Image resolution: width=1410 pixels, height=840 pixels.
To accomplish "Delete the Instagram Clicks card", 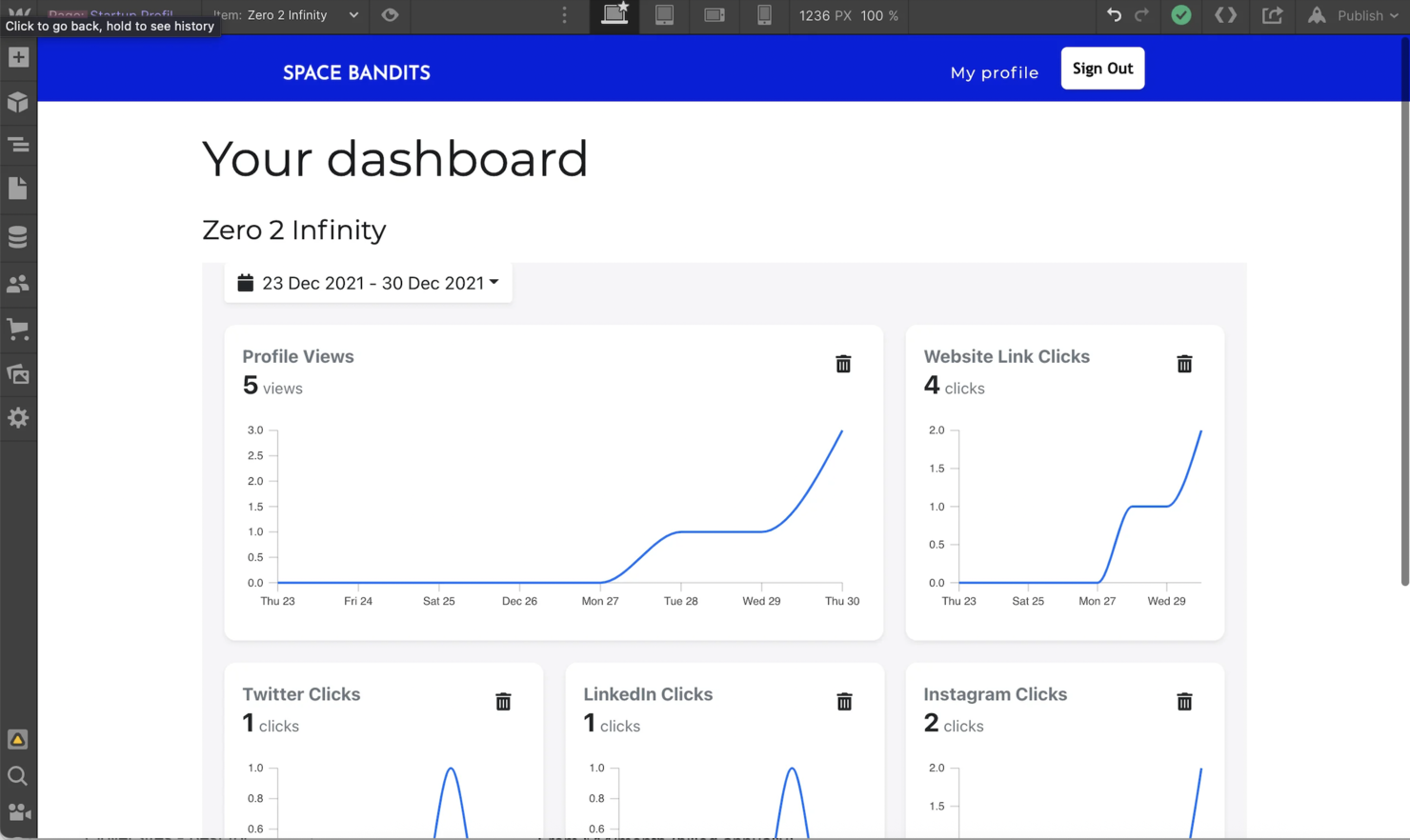I will (1184, 702).
